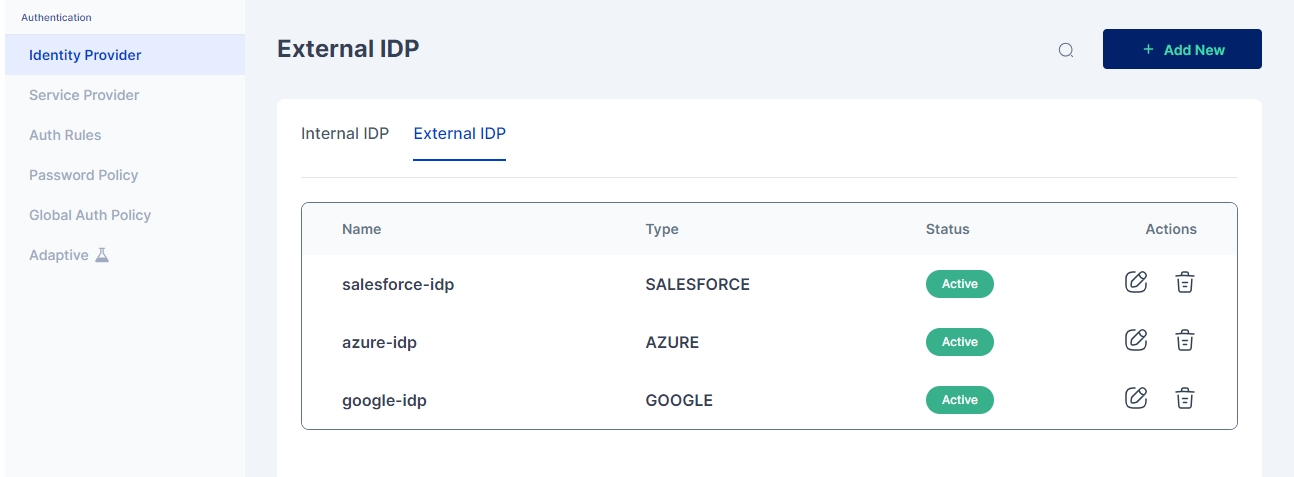This screenshot has width=1294, height=477.
Task: Edit the google-idp entry
Action: pyautogui.click(x=1136, y=398)
